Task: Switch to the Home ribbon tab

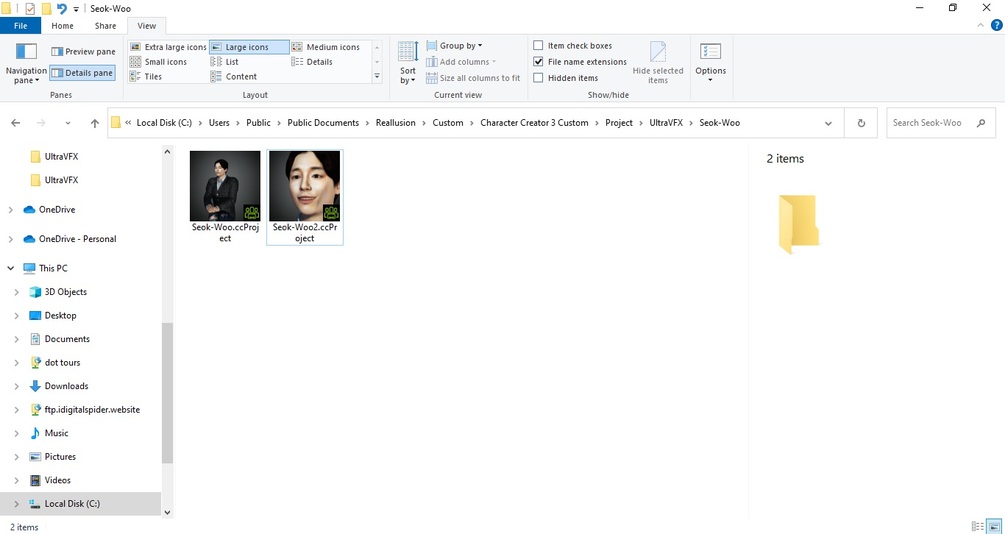Action: (62, 26)
